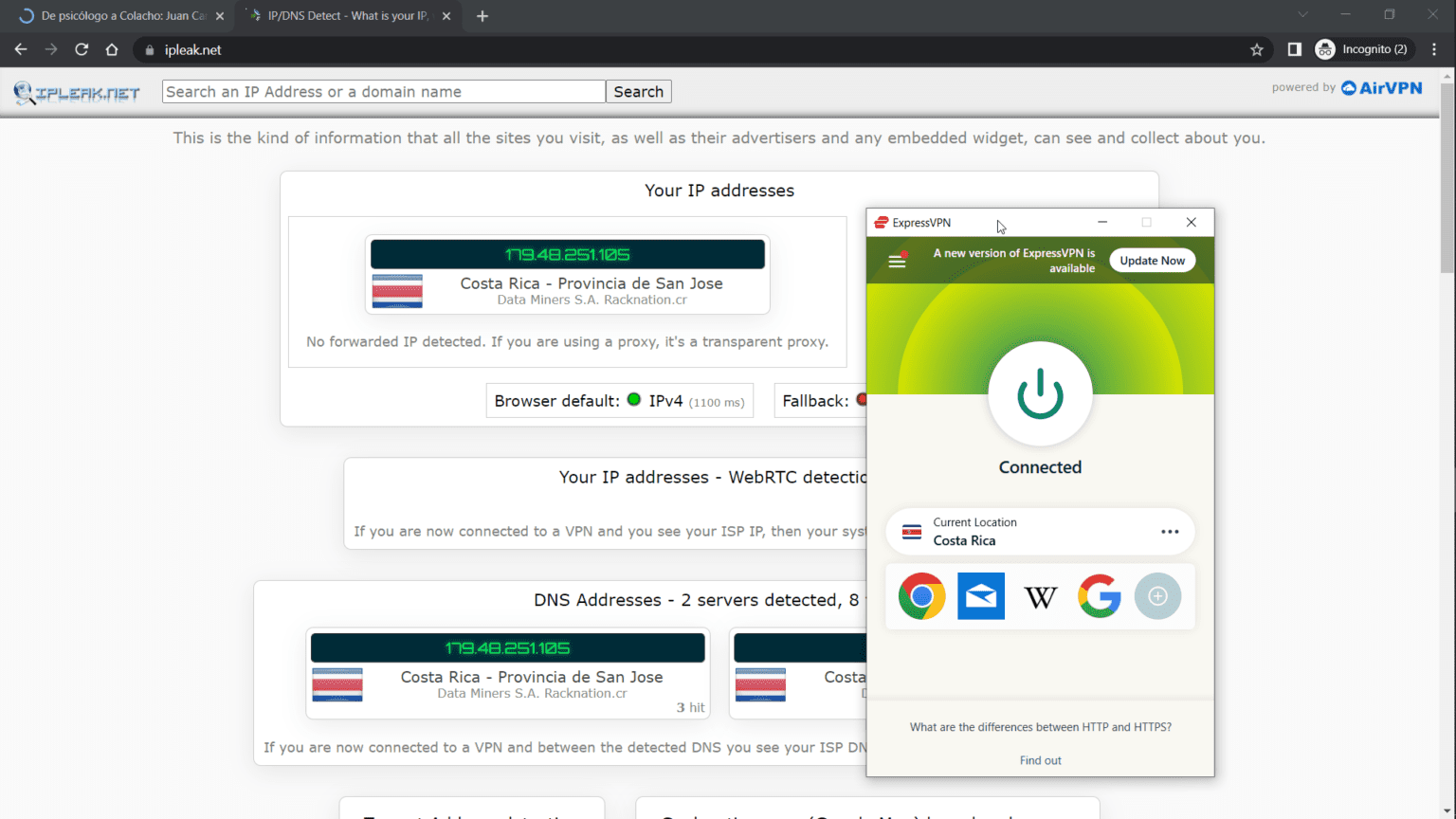Screen dimensions: 1456x819
Task: Open the Incognito (2) profile button
Action: pos(1363,49)
